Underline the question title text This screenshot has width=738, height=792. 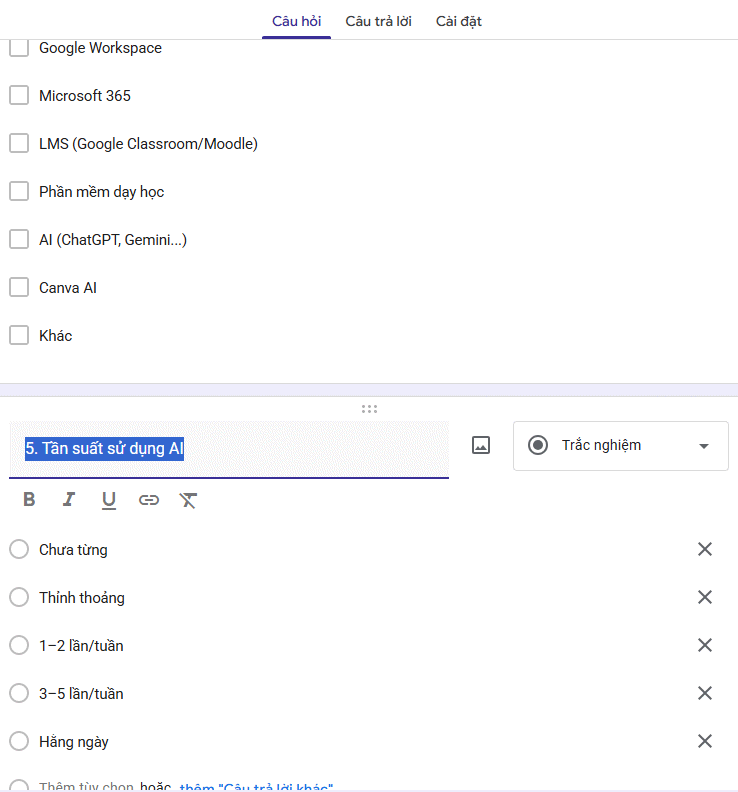(x=109, y=500)
